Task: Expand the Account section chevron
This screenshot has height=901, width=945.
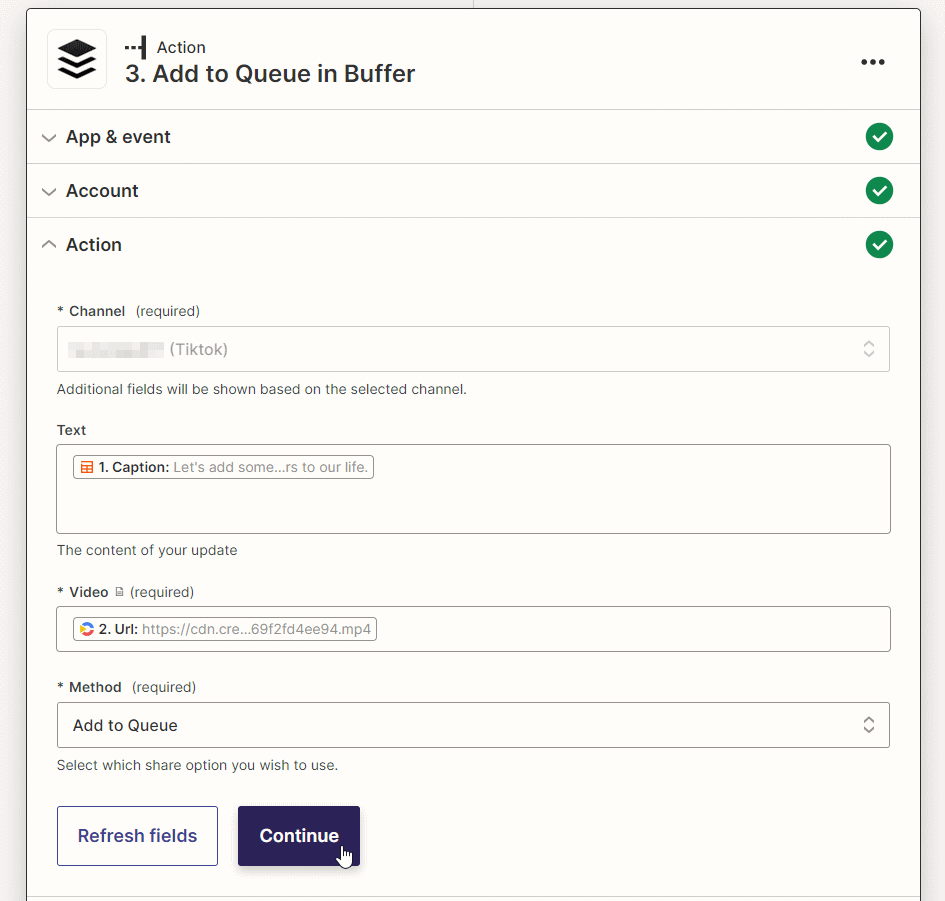Action: pos(49,192)
